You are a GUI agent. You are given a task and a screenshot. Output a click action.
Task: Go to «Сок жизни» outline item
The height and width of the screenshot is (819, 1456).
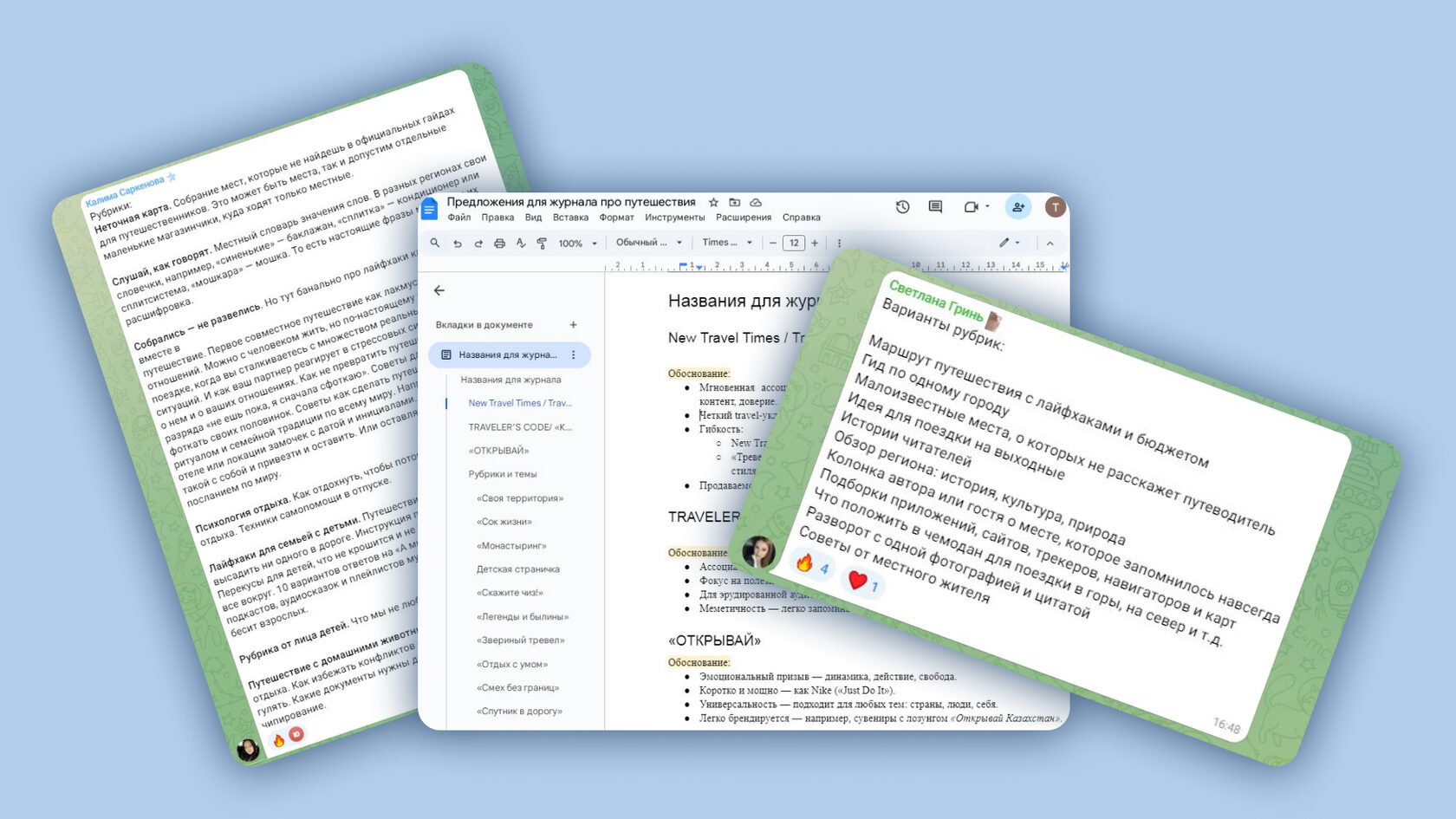click(x=504, y=522)
